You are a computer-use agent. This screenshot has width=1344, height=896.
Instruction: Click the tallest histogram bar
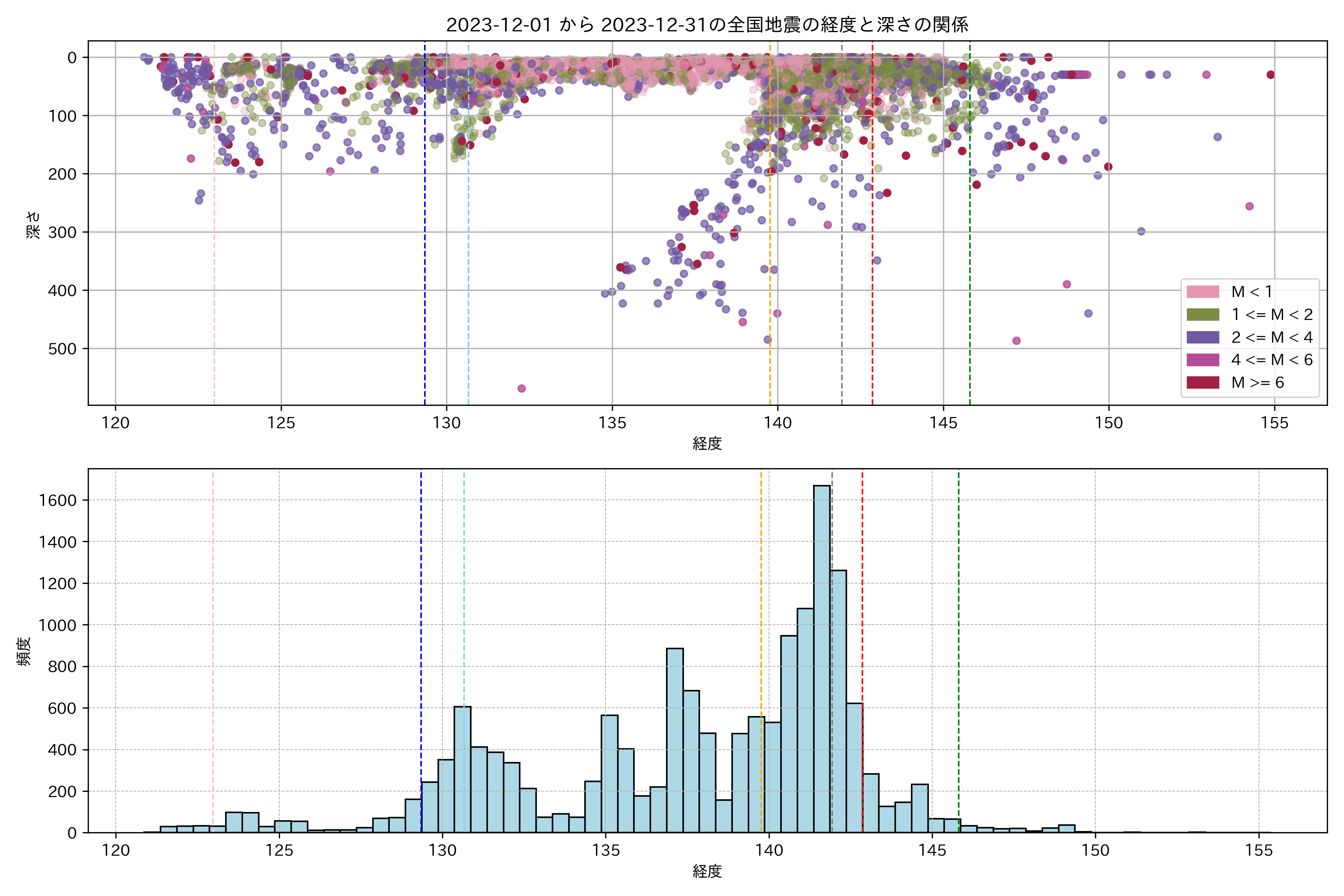pyautogui.click(x=822, y=657)
